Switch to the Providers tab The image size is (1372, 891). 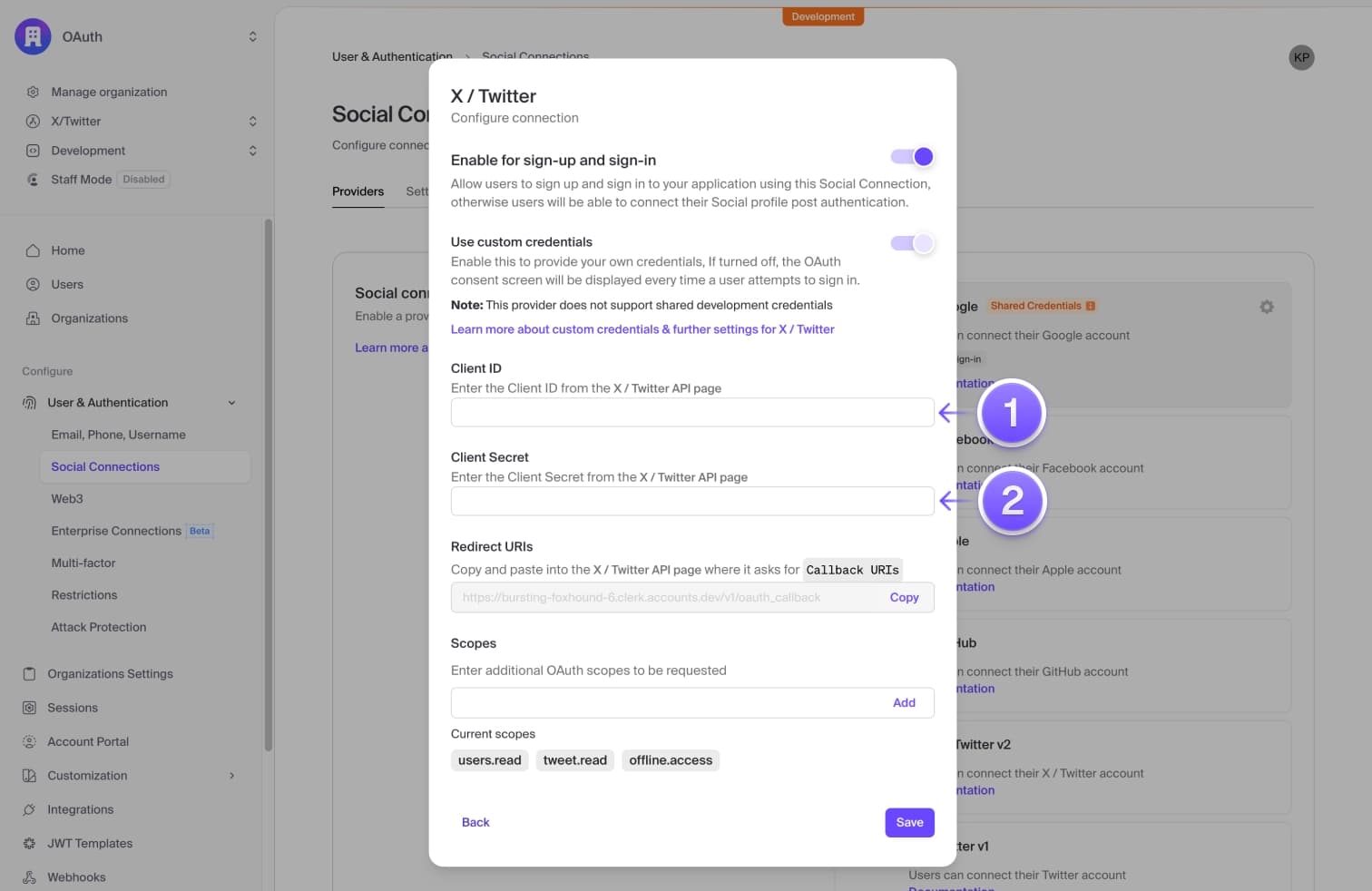pyautogui.click(x=358, y=191)
